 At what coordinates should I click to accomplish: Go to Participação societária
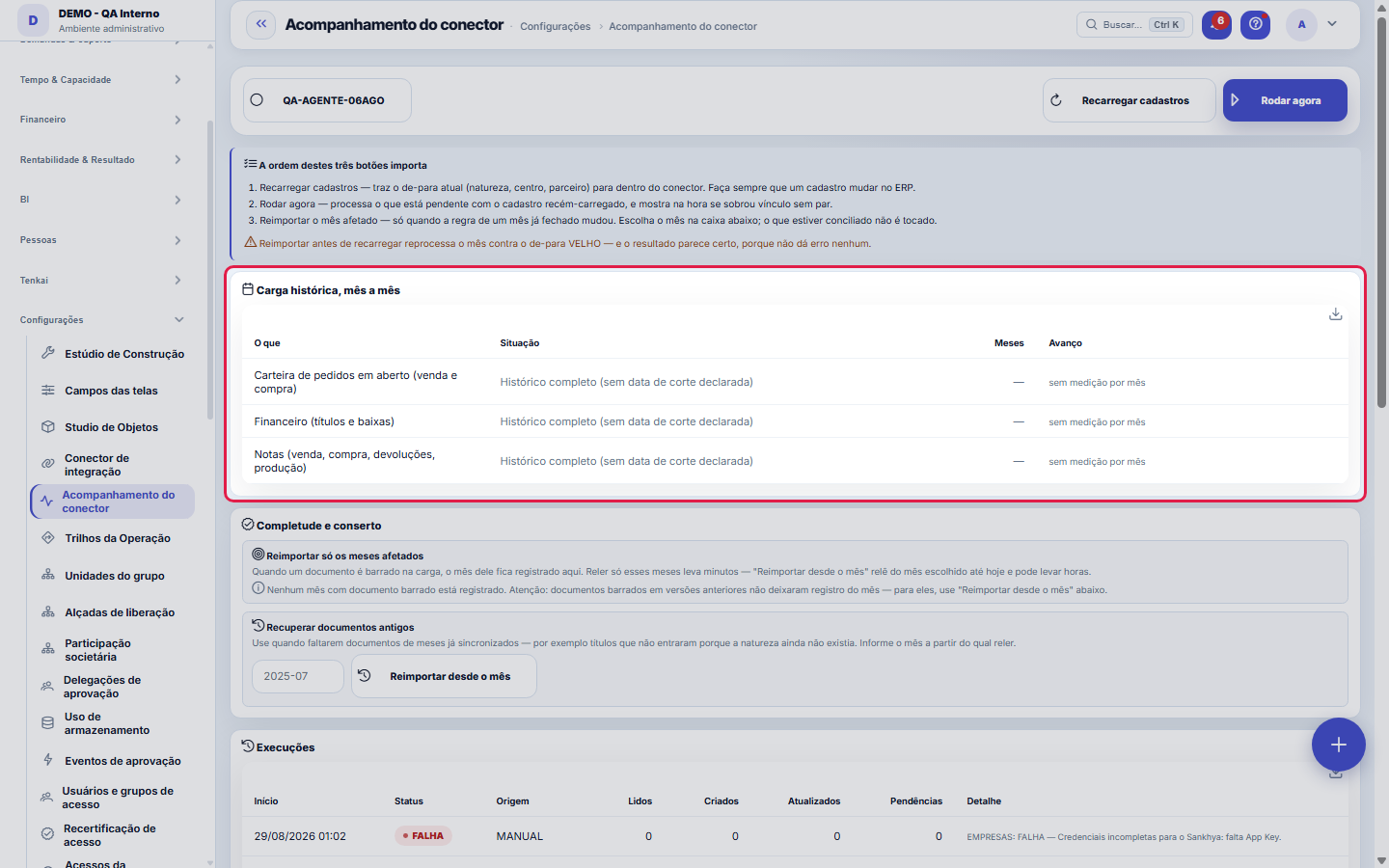112,650
